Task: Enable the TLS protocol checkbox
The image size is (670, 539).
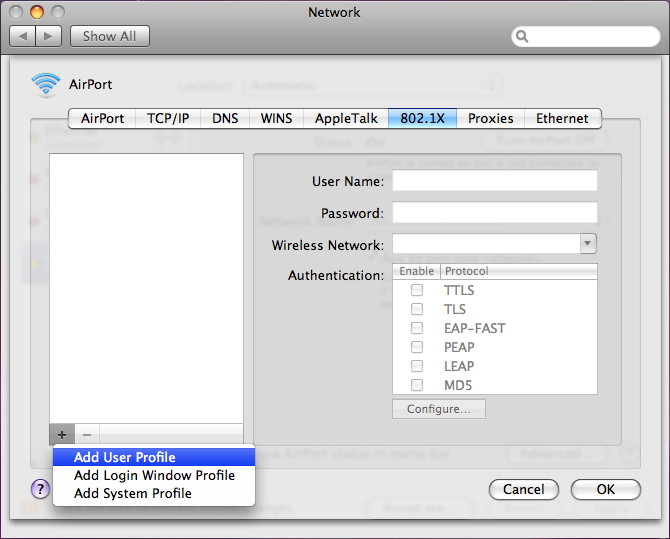Action: [x=417, y=309]
